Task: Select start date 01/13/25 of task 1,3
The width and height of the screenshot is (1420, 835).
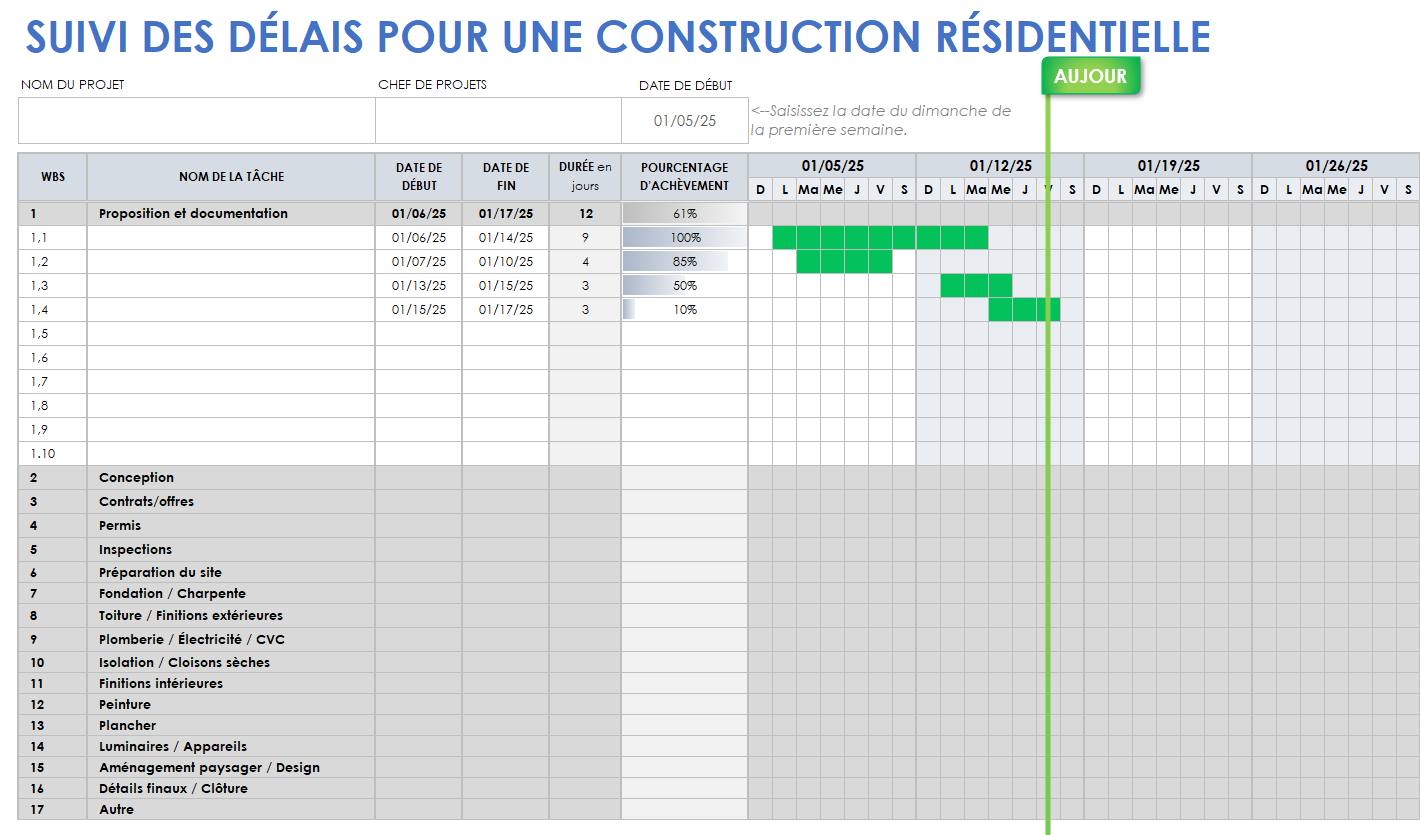Action: (x=419, y=286)
